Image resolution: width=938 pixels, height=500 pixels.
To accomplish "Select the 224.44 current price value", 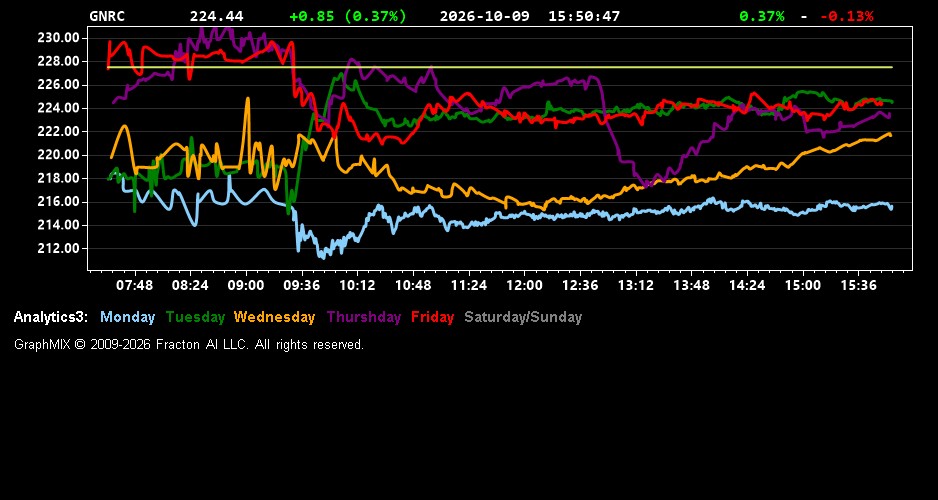I will (x=217, y=16).
